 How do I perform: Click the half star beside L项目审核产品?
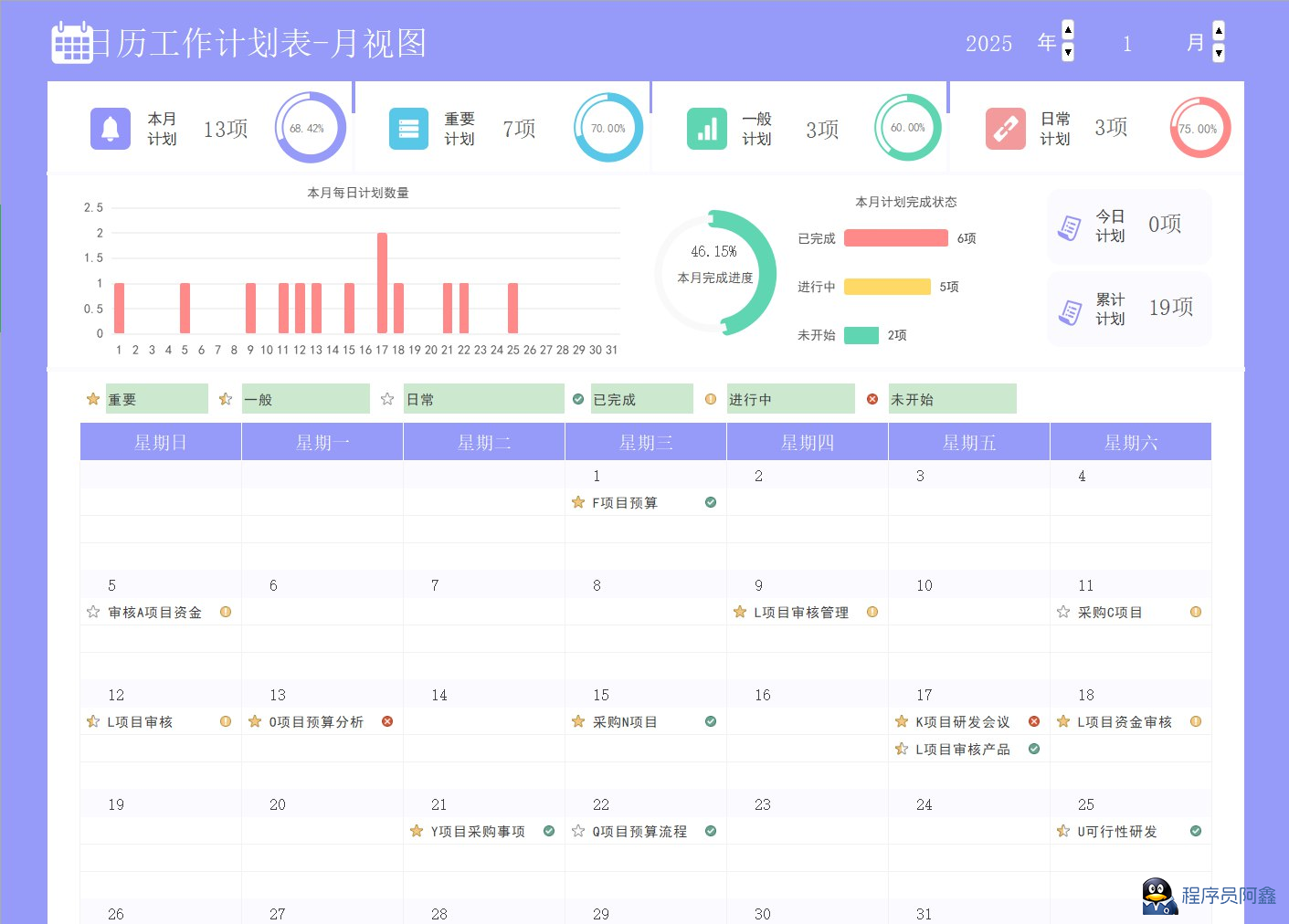point(902,749)
